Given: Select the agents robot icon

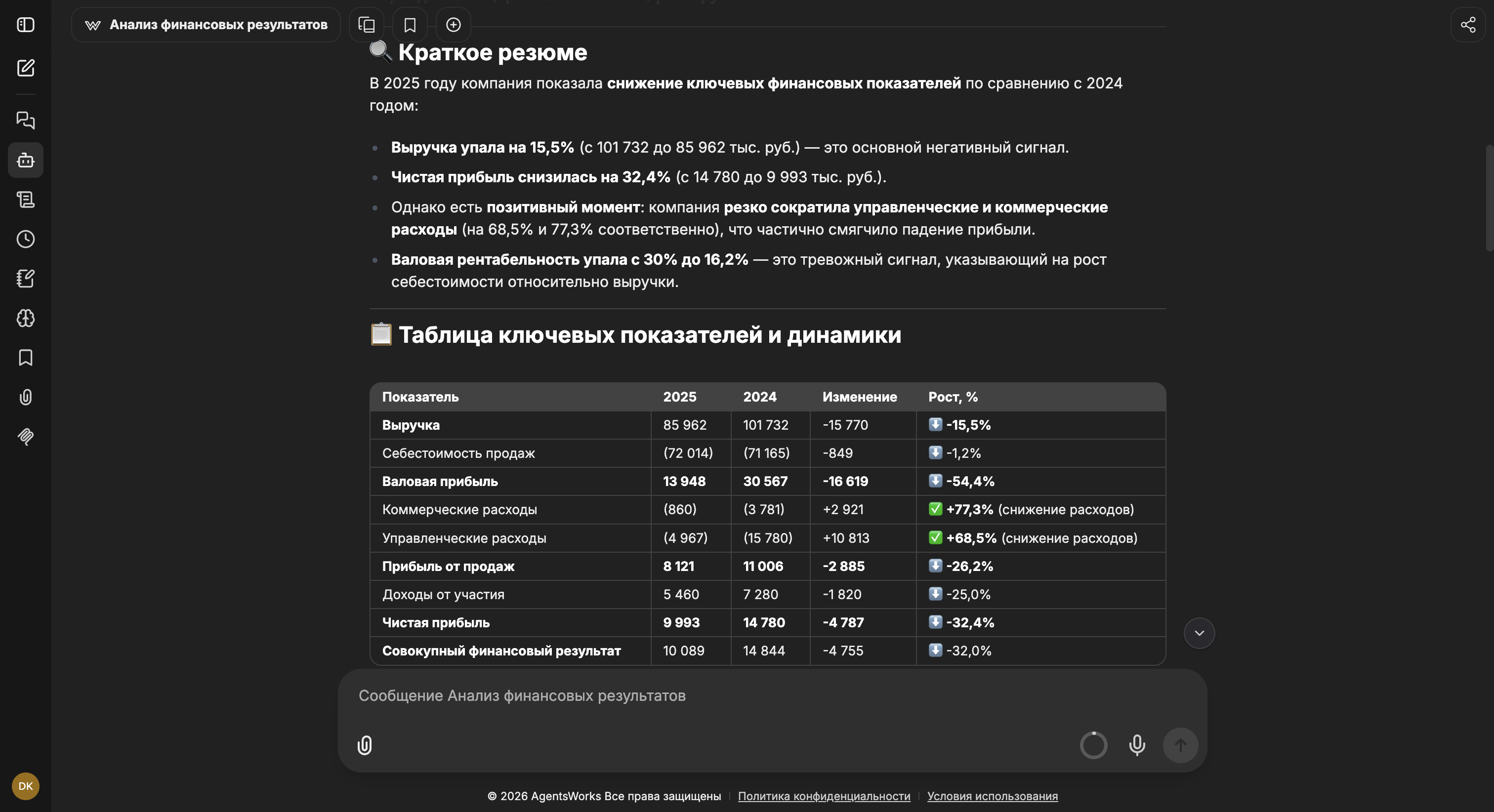Looking at the screenshot, I should (26, 160).
